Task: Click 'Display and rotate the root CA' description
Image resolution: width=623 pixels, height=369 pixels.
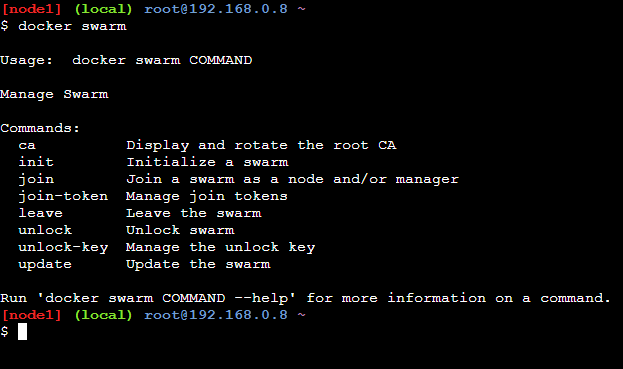Action: (261, 145)
